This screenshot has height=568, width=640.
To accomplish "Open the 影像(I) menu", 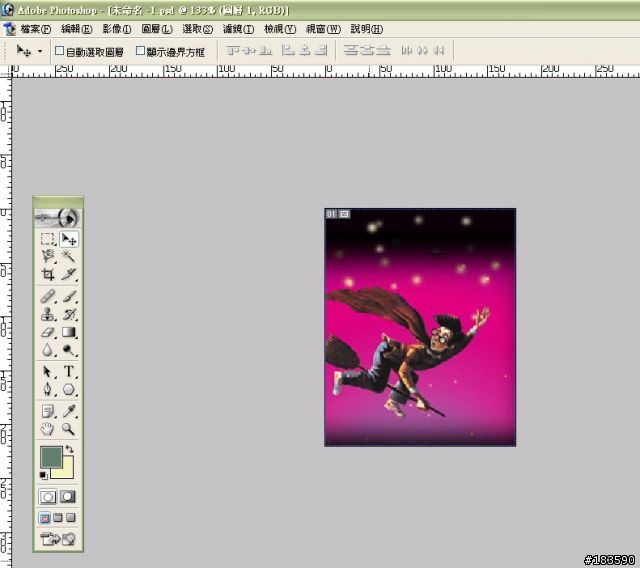I will (117, 29).
